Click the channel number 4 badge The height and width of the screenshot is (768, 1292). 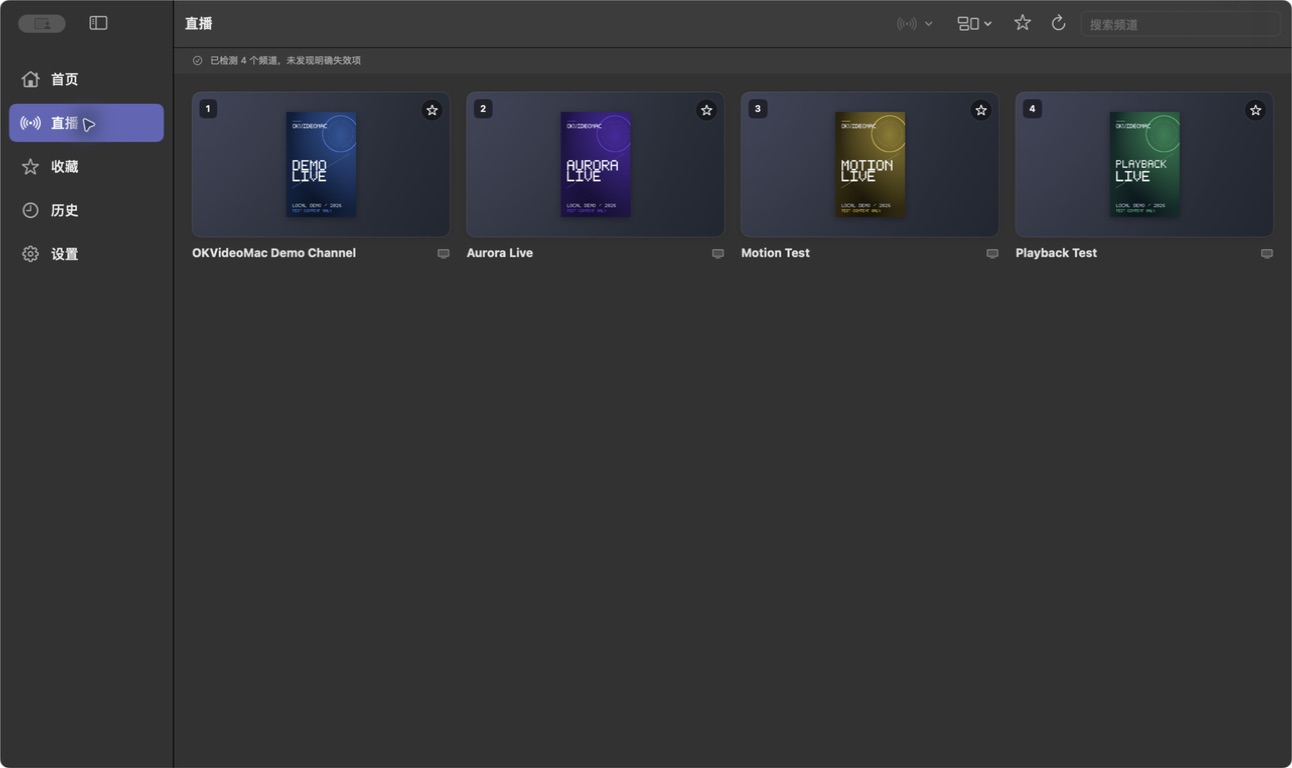[x=1032, y=108]
